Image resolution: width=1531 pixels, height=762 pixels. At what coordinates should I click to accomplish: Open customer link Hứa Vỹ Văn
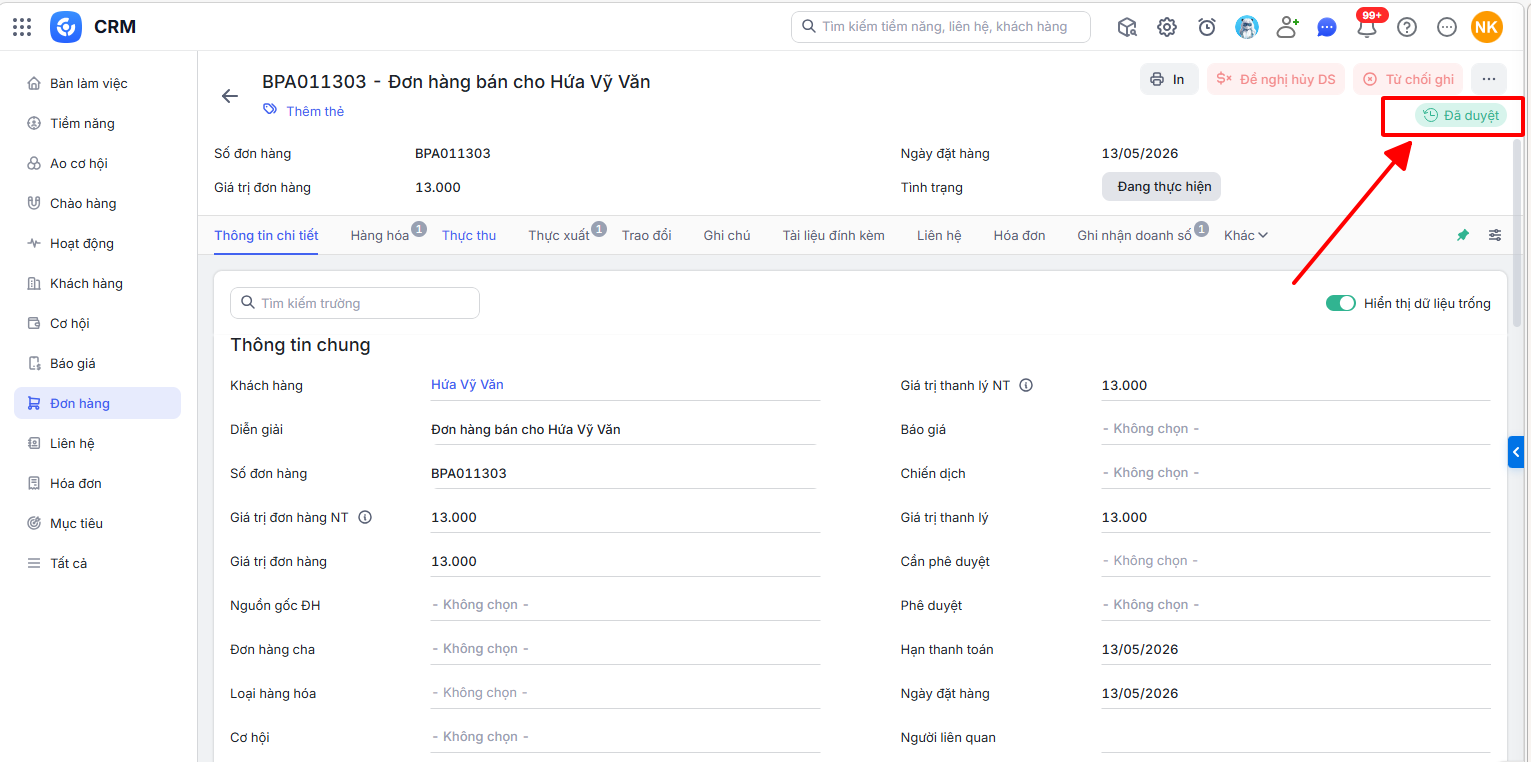coord(467,385)
